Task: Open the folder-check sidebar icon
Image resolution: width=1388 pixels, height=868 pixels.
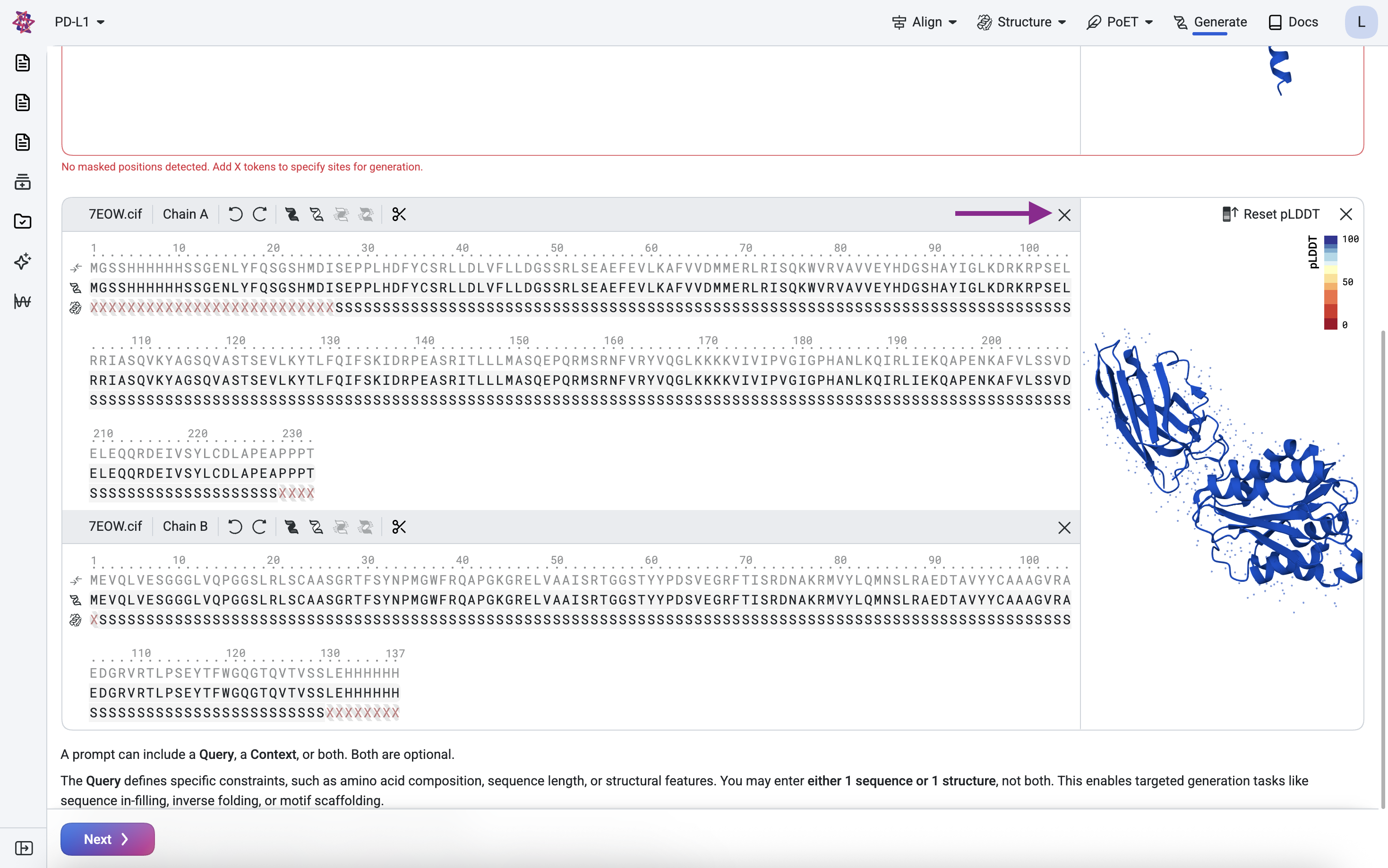Action: point(23,221)
